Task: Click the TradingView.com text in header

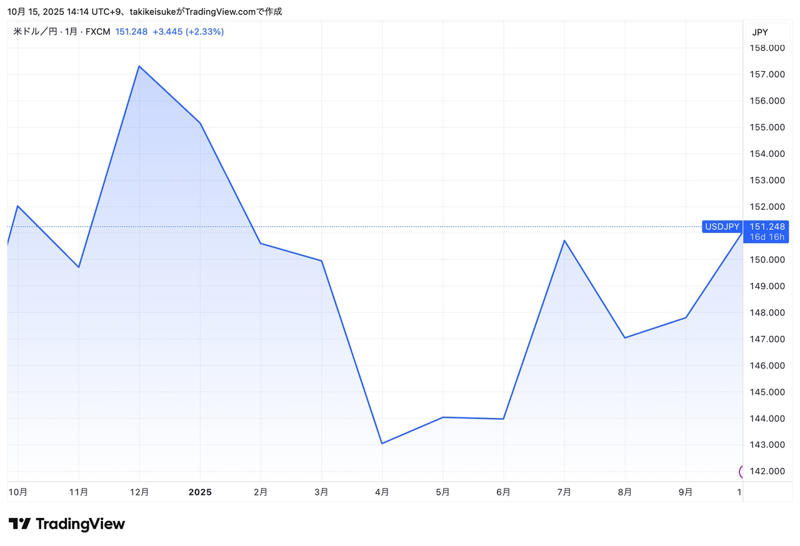Action: (220, 11)
